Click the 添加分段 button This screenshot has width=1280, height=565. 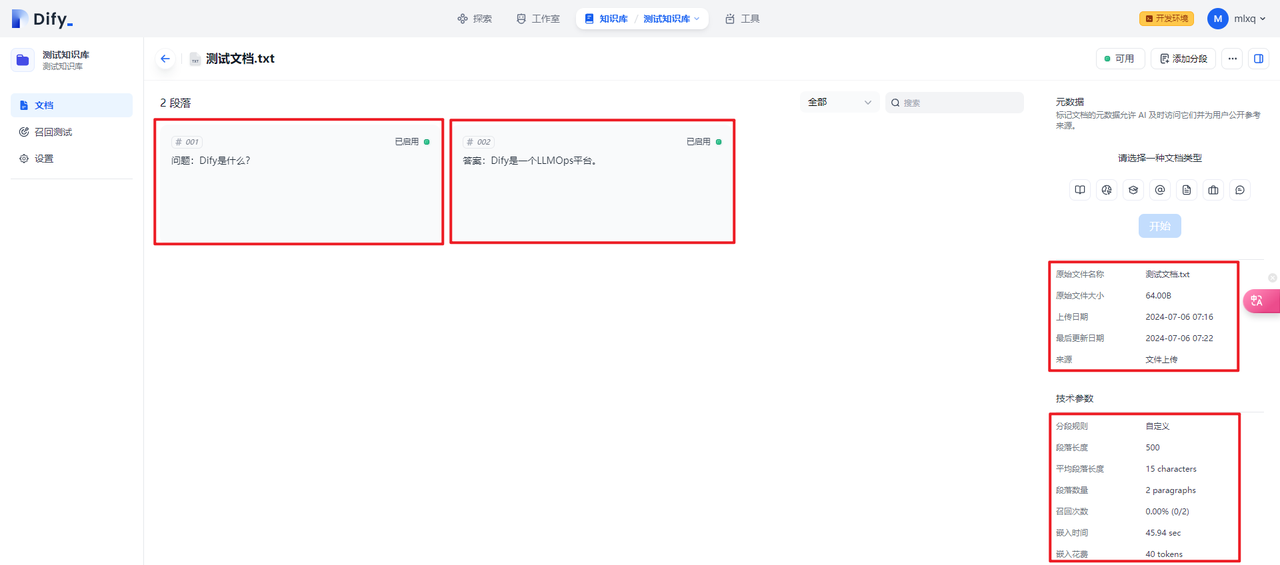[x=1183, y=59]
